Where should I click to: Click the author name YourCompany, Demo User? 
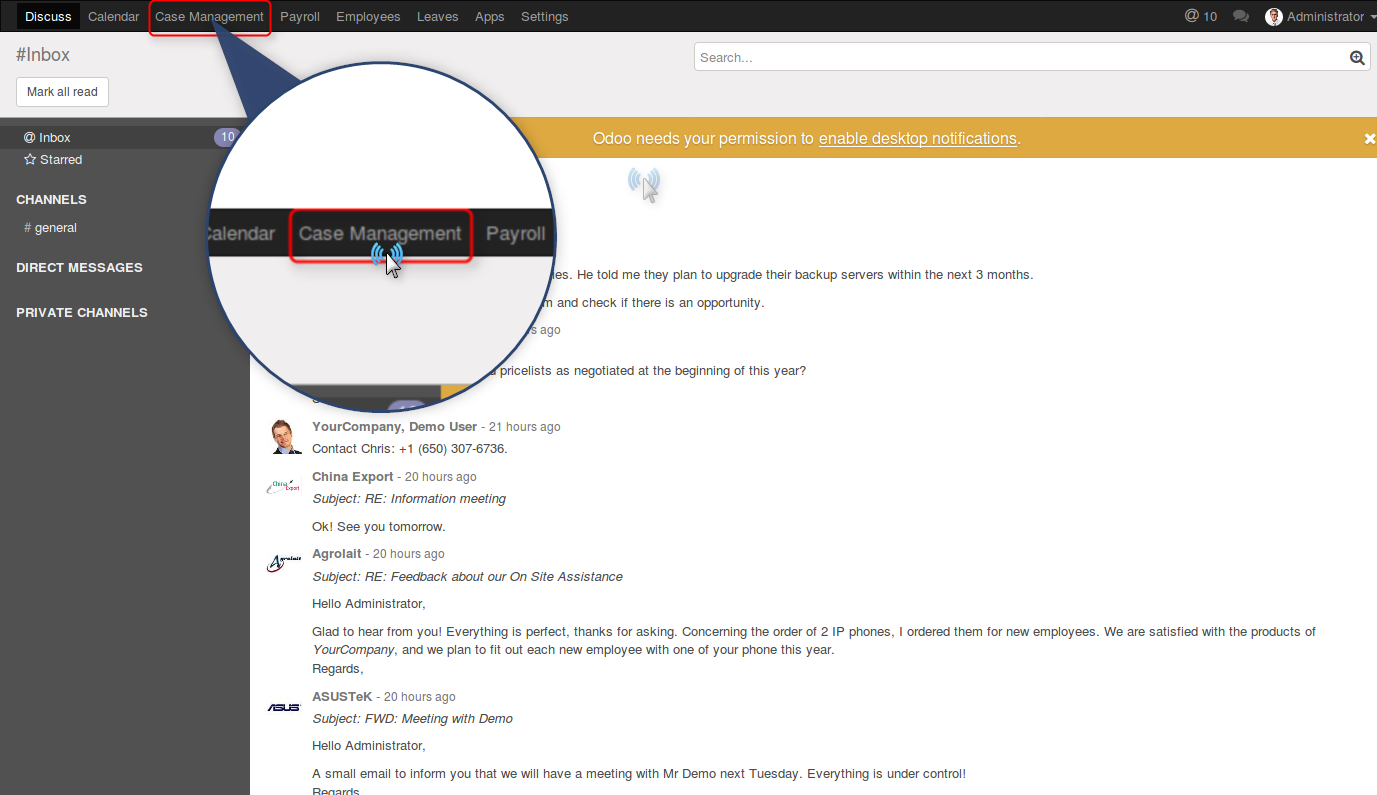tap(395, 427)
